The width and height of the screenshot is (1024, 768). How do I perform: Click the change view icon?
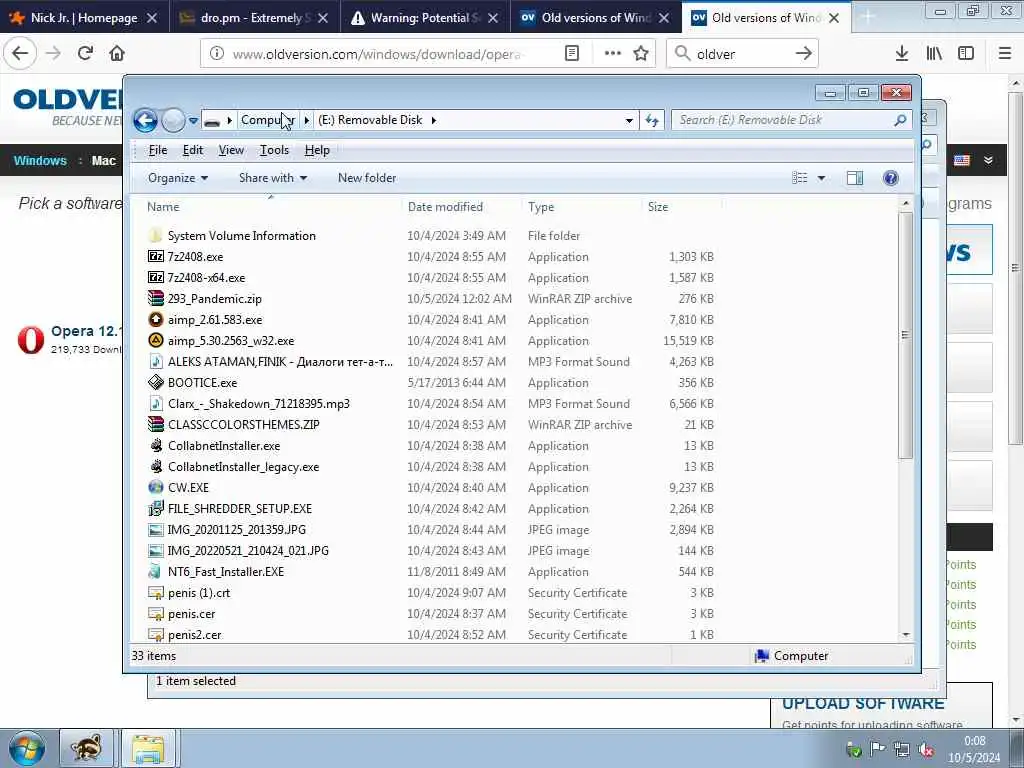(x=800, y=178)
